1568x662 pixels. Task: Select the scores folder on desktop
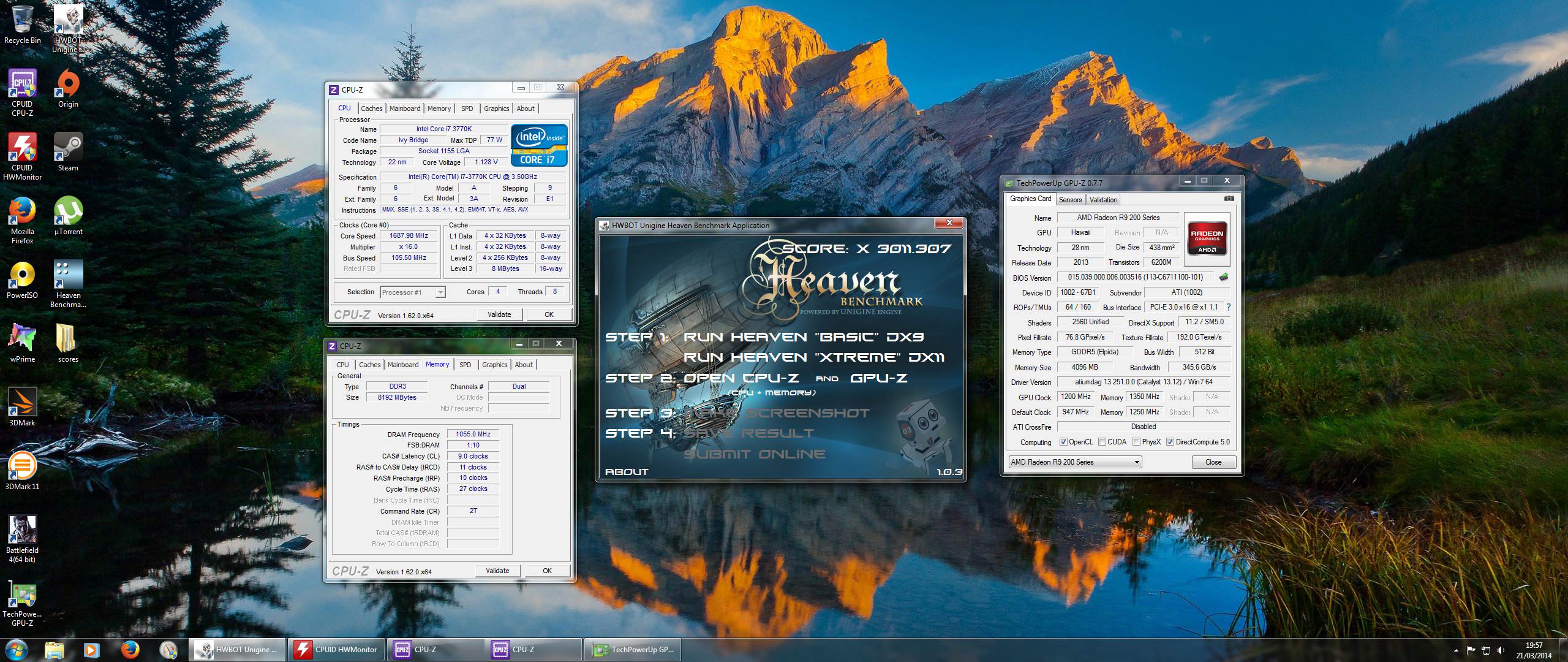[x=68, y=343]
